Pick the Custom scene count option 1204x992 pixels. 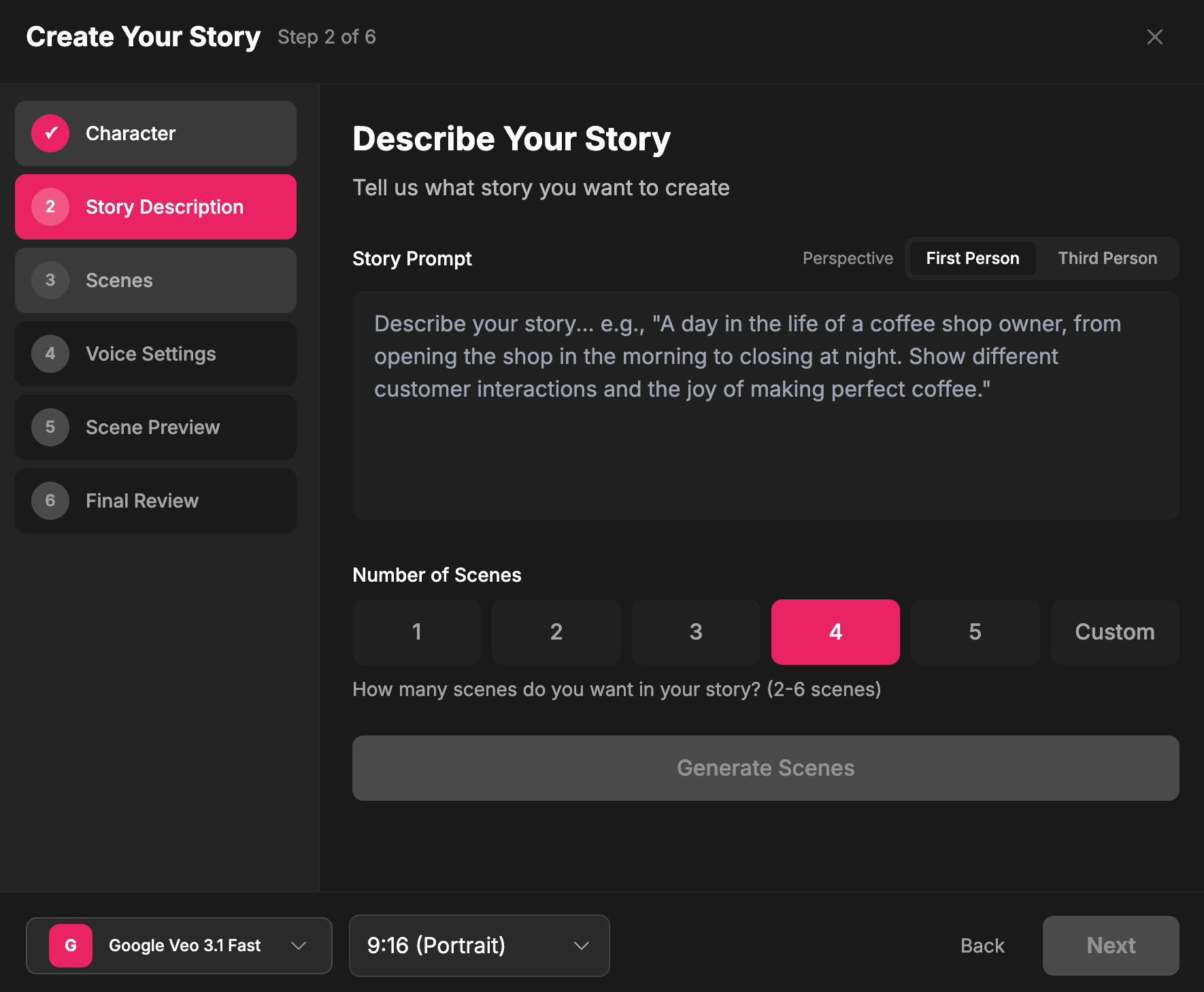[1115, 632]
